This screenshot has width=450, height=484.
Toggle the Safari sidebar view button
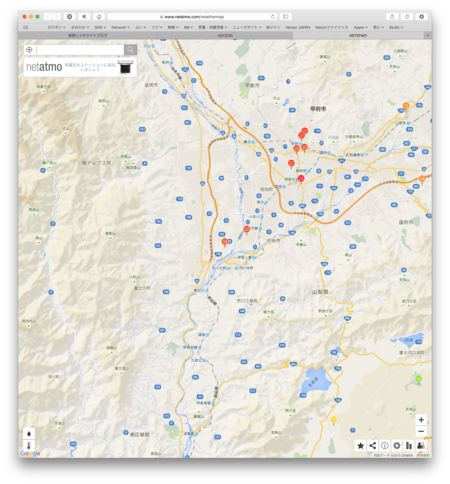(x=286, y=17)
